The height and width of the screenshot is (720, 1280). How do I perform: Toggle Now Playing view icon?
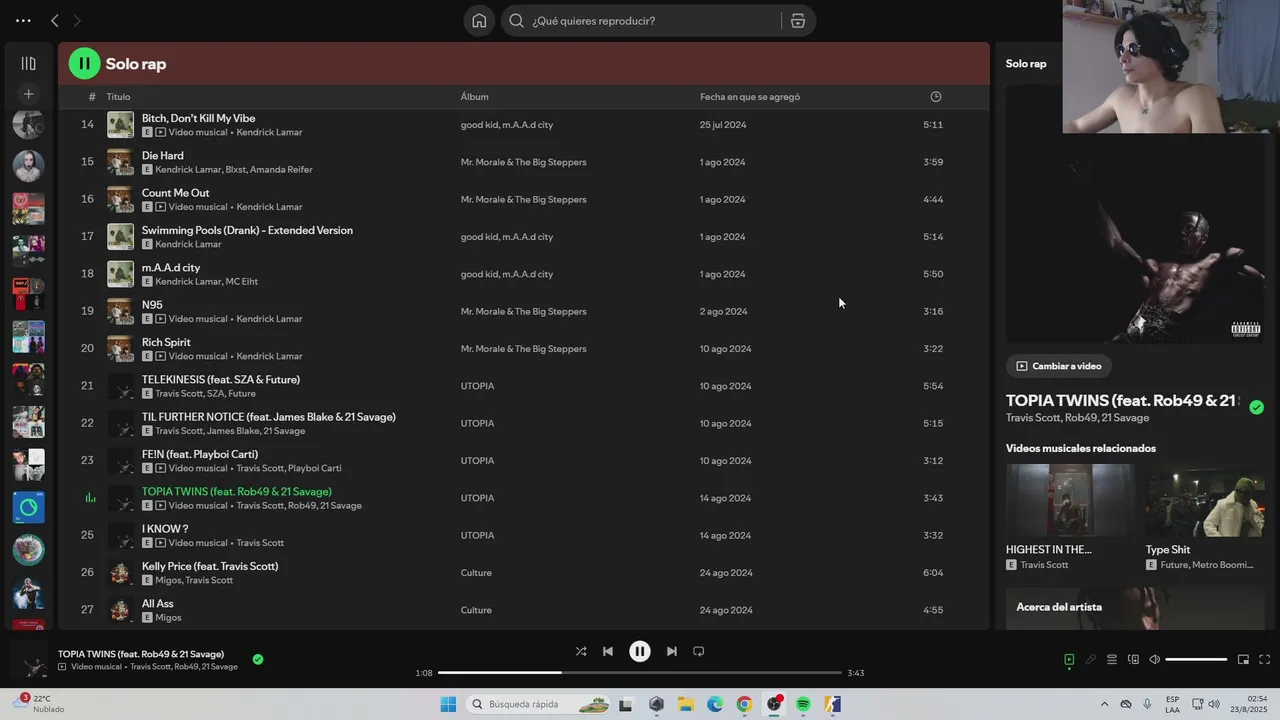[1069, 659]
